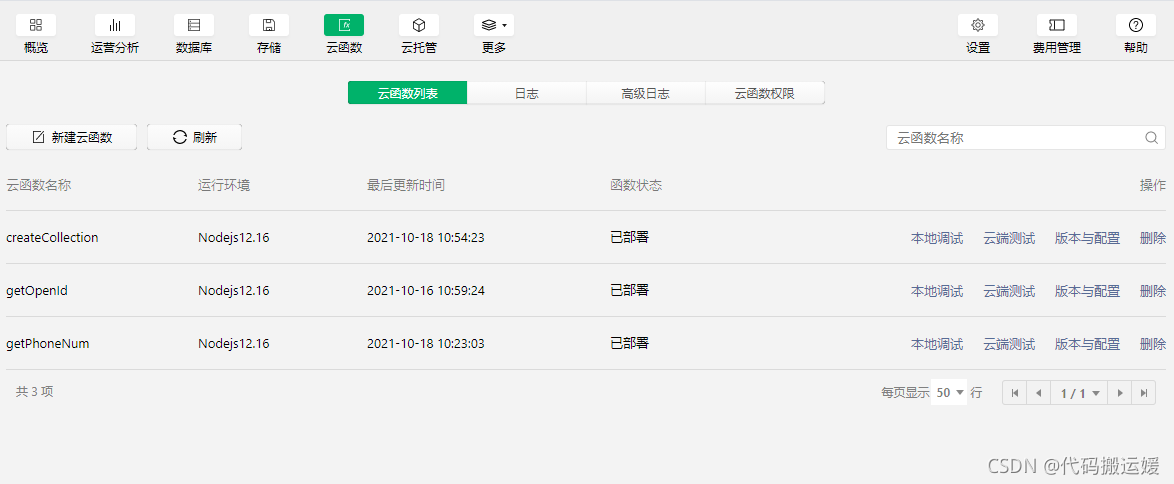Go to the last page
Viewport: 1174px width, 484px height.
pos(1143,393)
